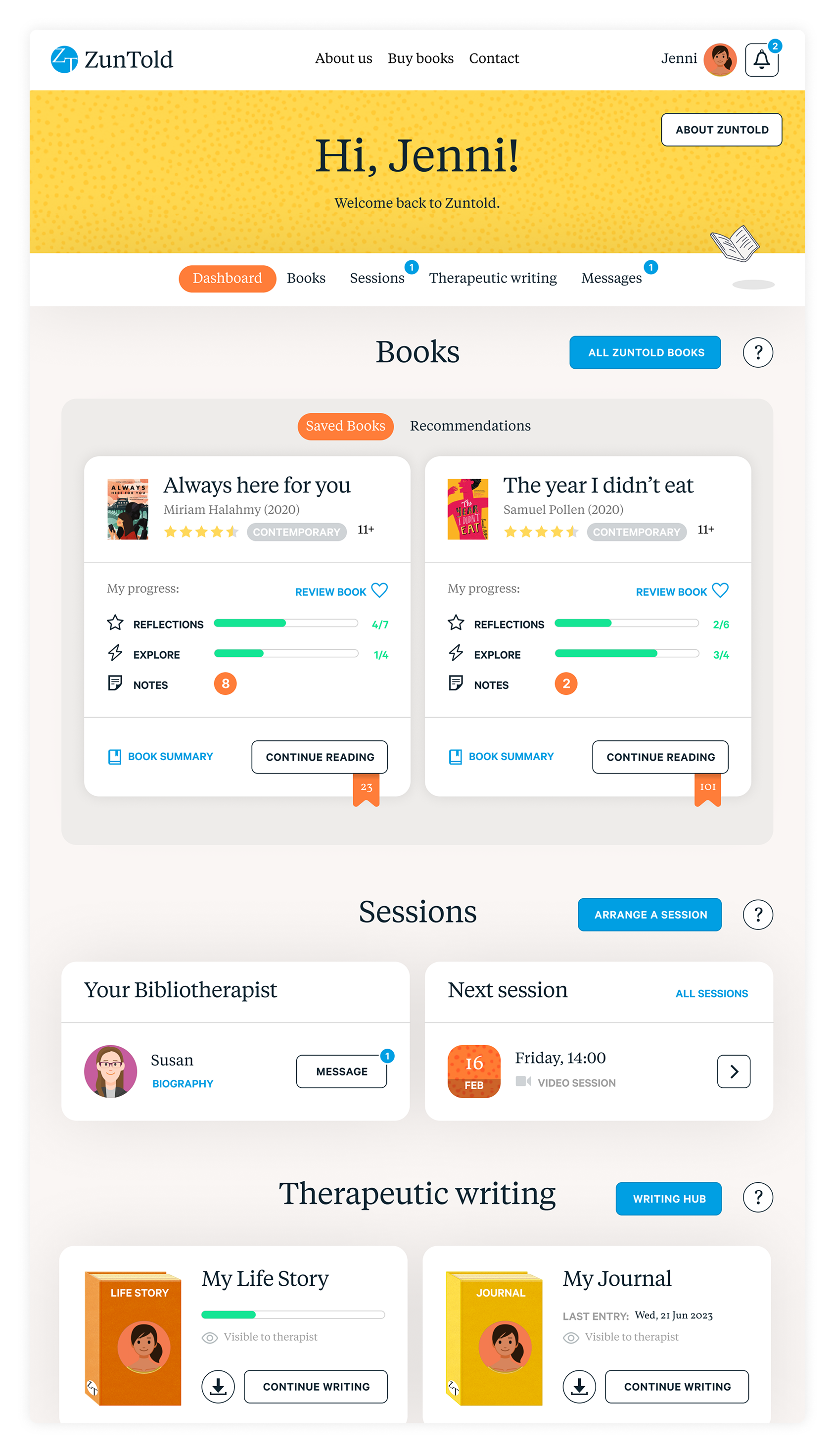The image size is (834, 1456).
Task: Click Reflections progress bar for Always here
Action: point(286,624)
